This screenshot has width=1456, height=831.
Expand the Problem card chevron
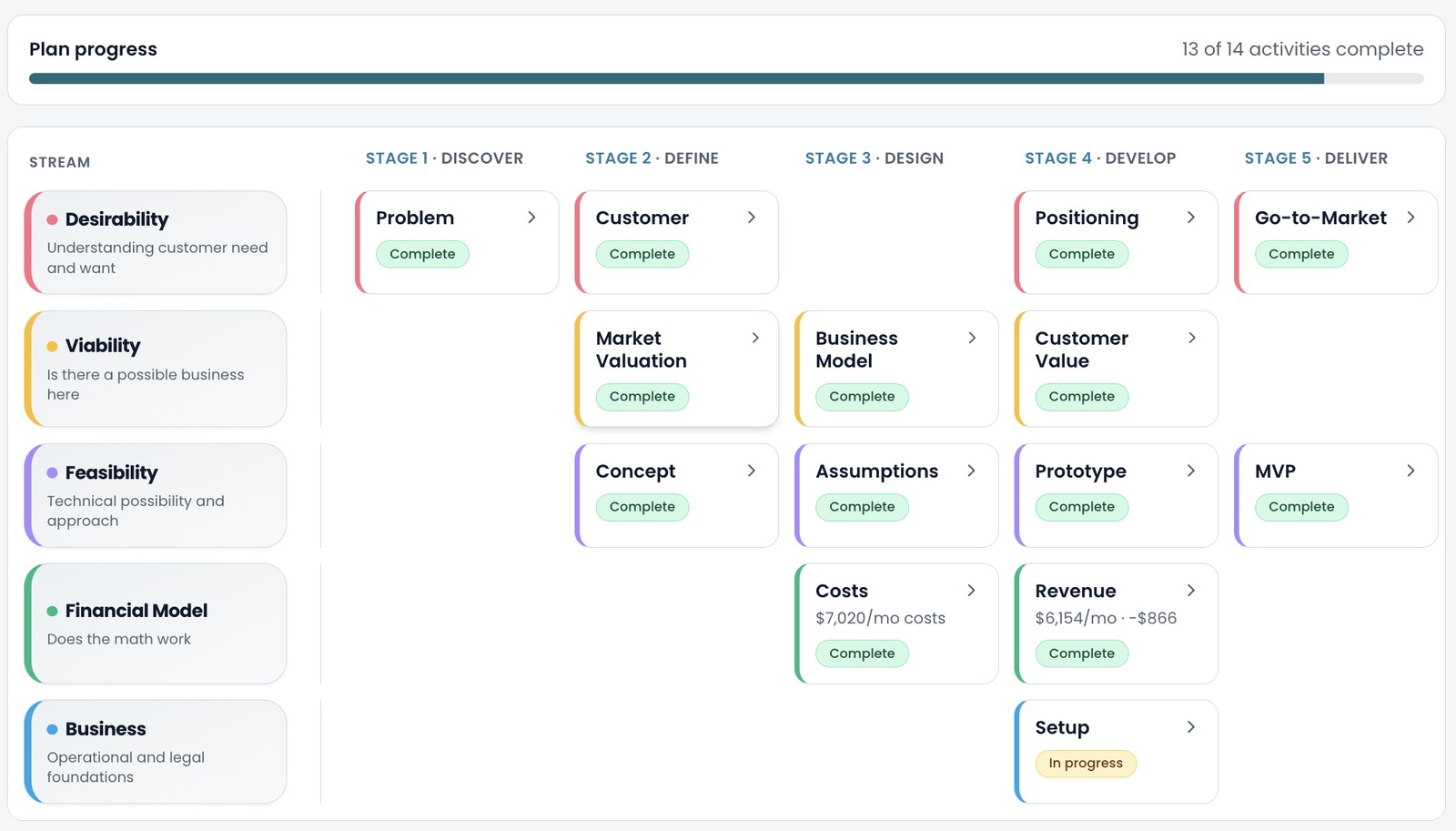531,218
